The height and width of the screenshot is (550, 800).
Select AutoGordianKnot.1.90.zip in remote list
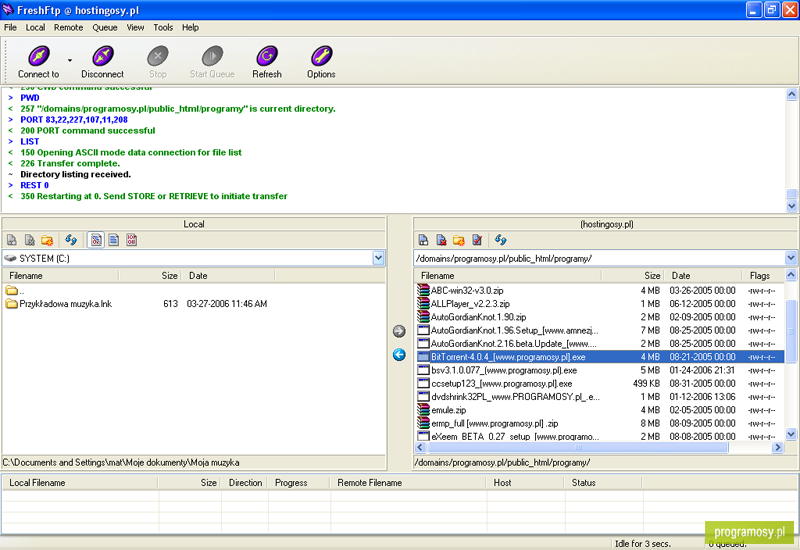[599, 317]
